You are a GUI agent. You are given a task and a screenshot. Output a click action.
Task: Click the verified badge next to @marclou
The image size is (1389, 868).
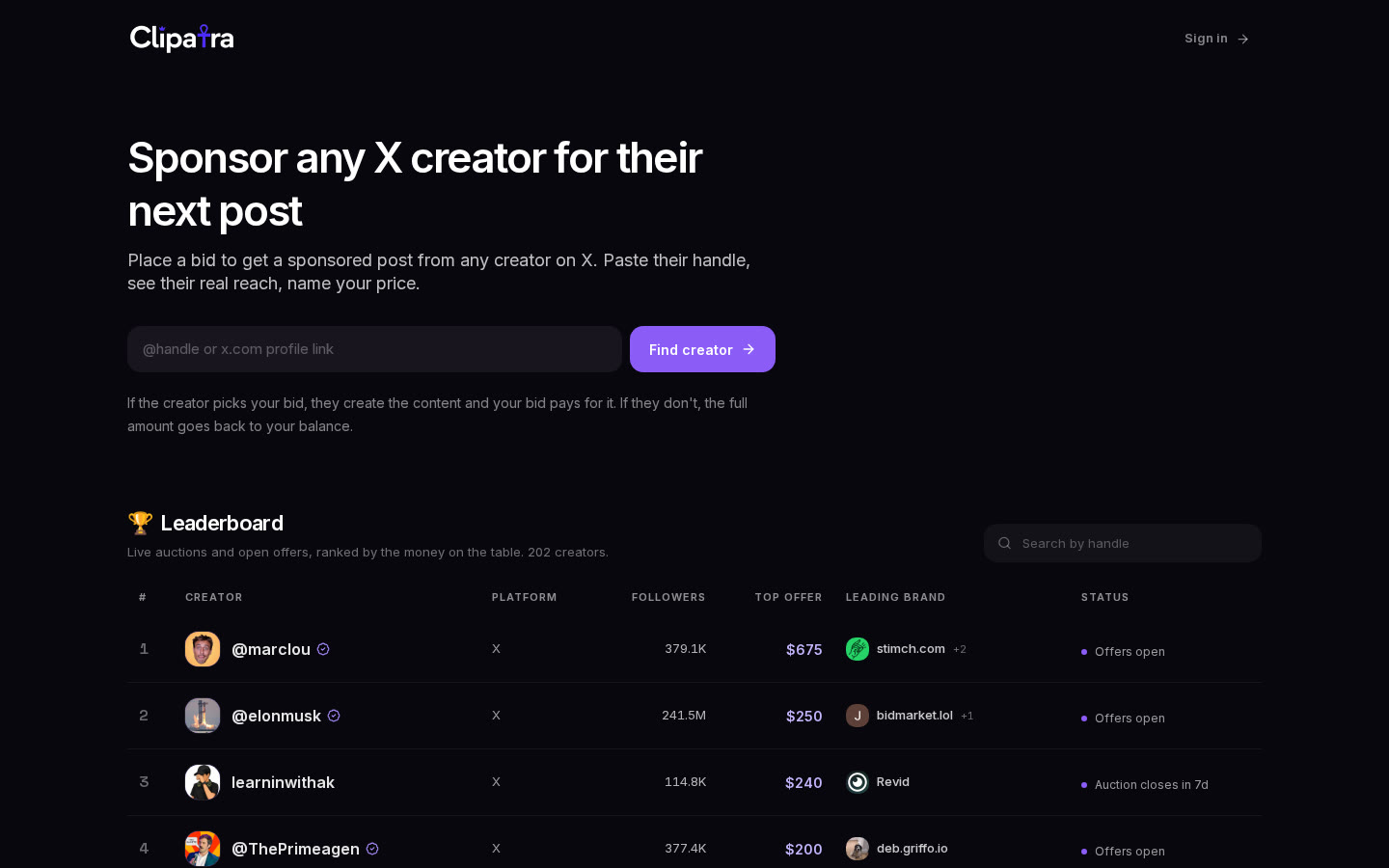point(323,649)
